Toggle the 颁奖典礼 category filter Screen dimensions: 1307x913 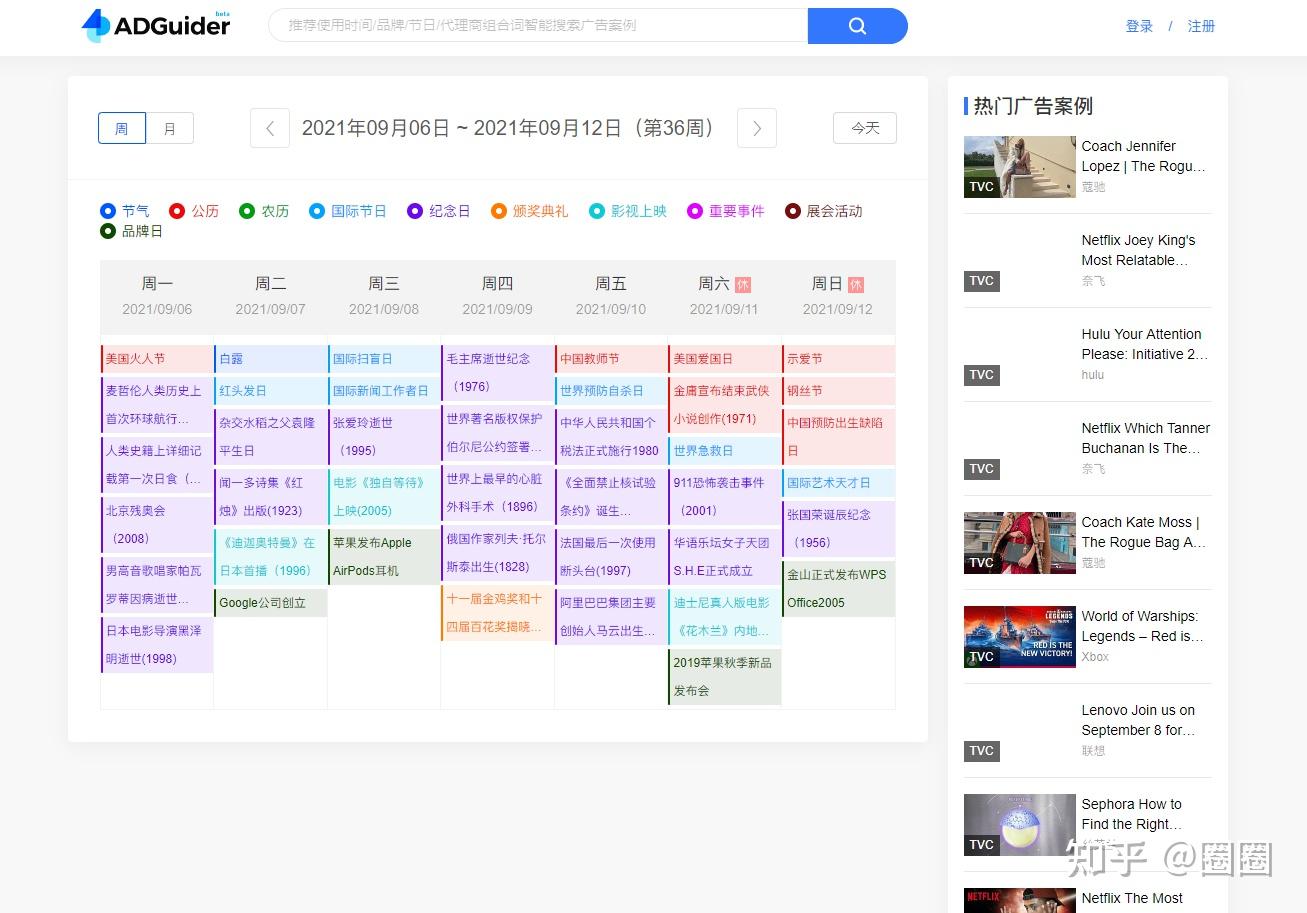coord(530,211)
